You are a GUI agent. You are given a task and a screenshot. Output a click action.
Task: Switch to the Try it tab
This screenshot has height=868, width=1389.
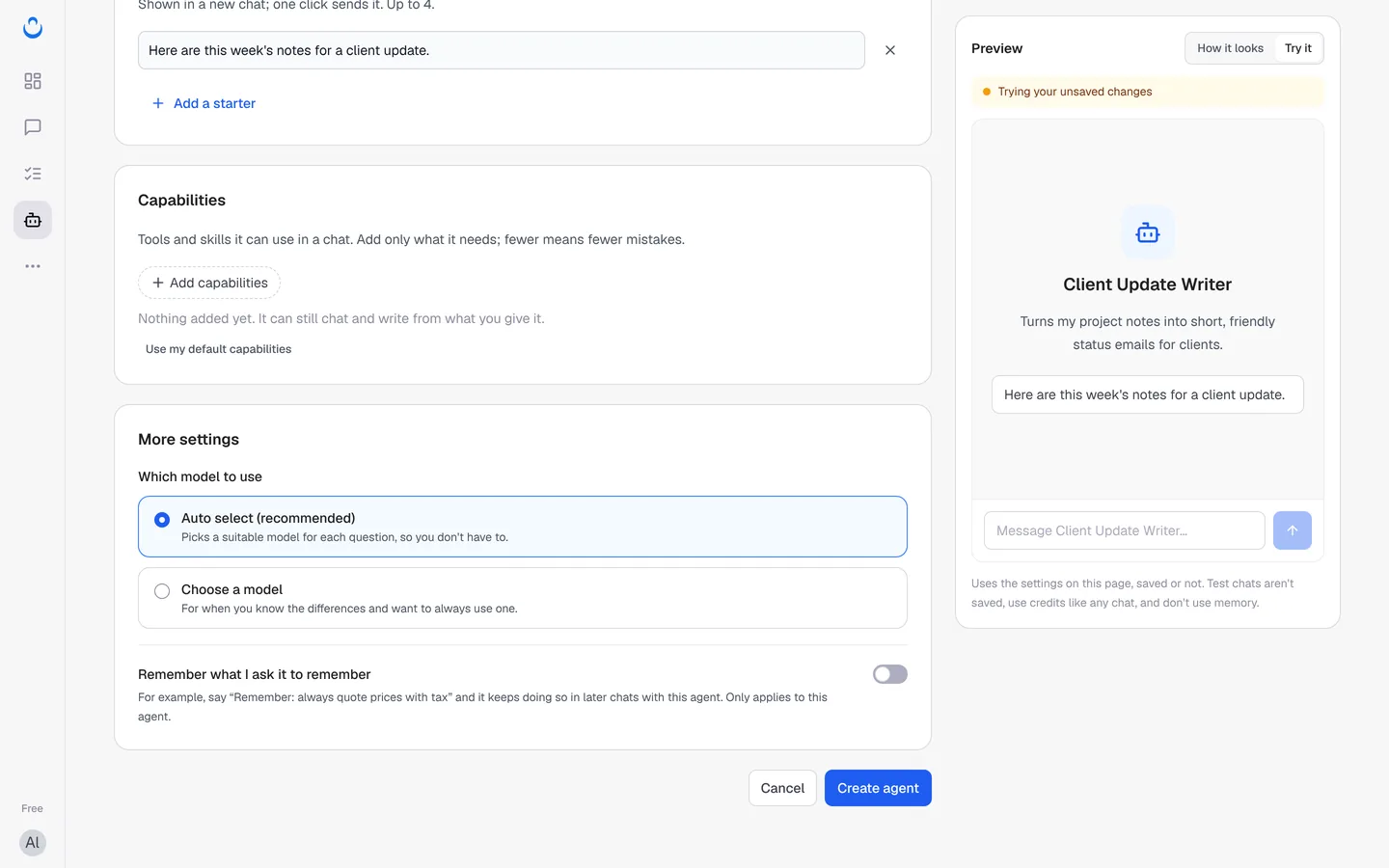click(x=1298, y=48)
